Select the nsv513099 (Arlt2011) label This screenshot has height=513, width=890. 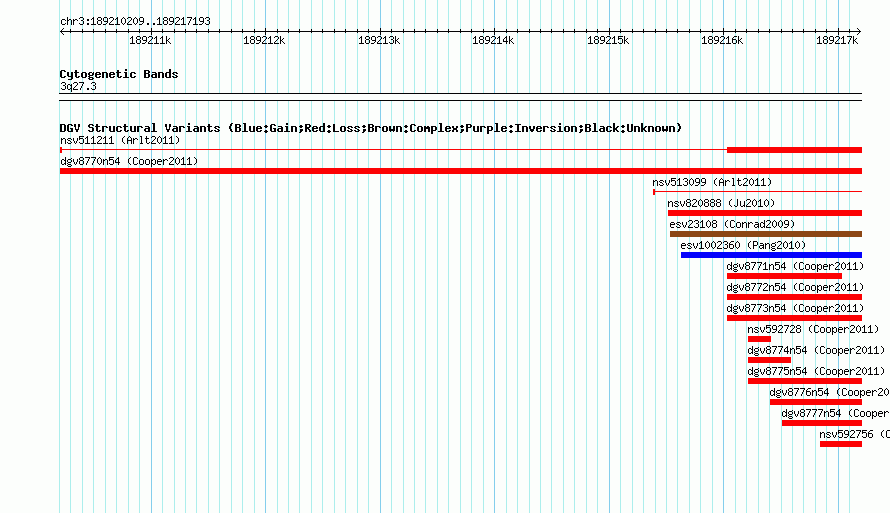click(712, 182)
